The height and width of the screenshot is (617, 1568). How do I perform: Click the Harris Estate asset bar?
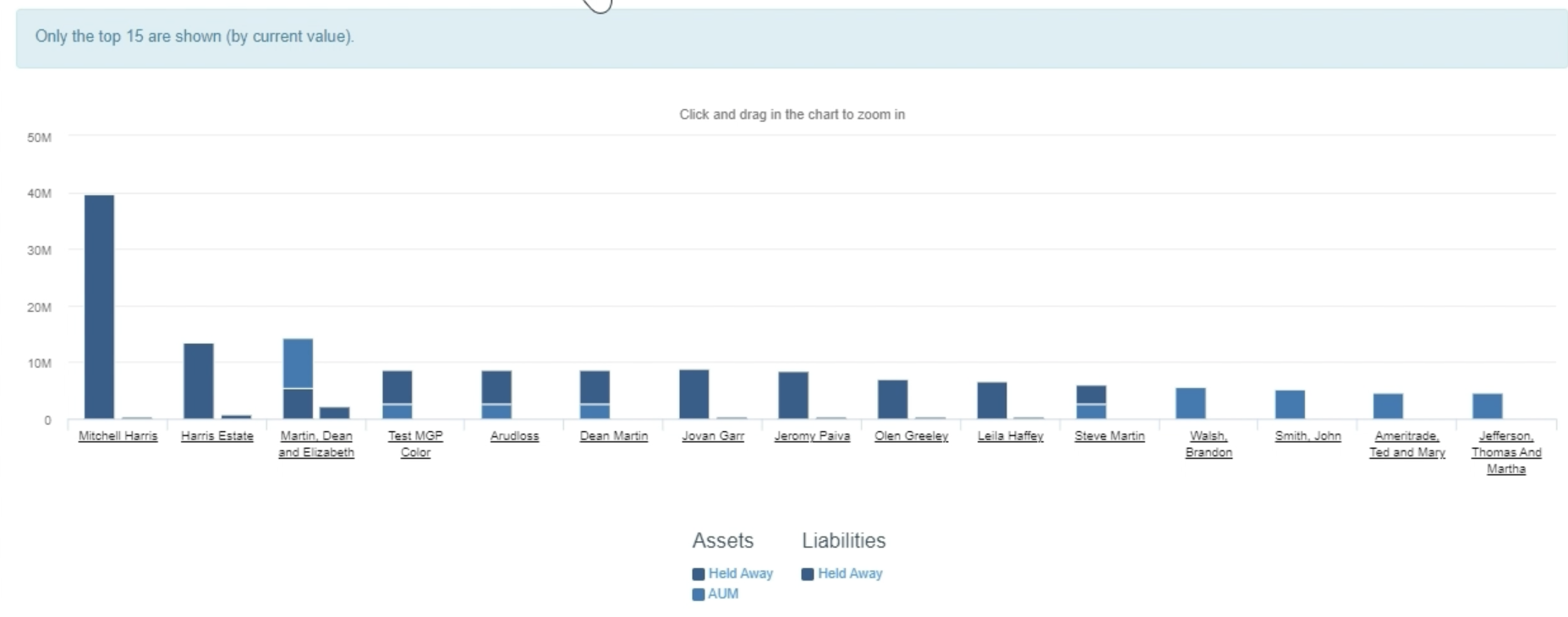coord(199,381)
